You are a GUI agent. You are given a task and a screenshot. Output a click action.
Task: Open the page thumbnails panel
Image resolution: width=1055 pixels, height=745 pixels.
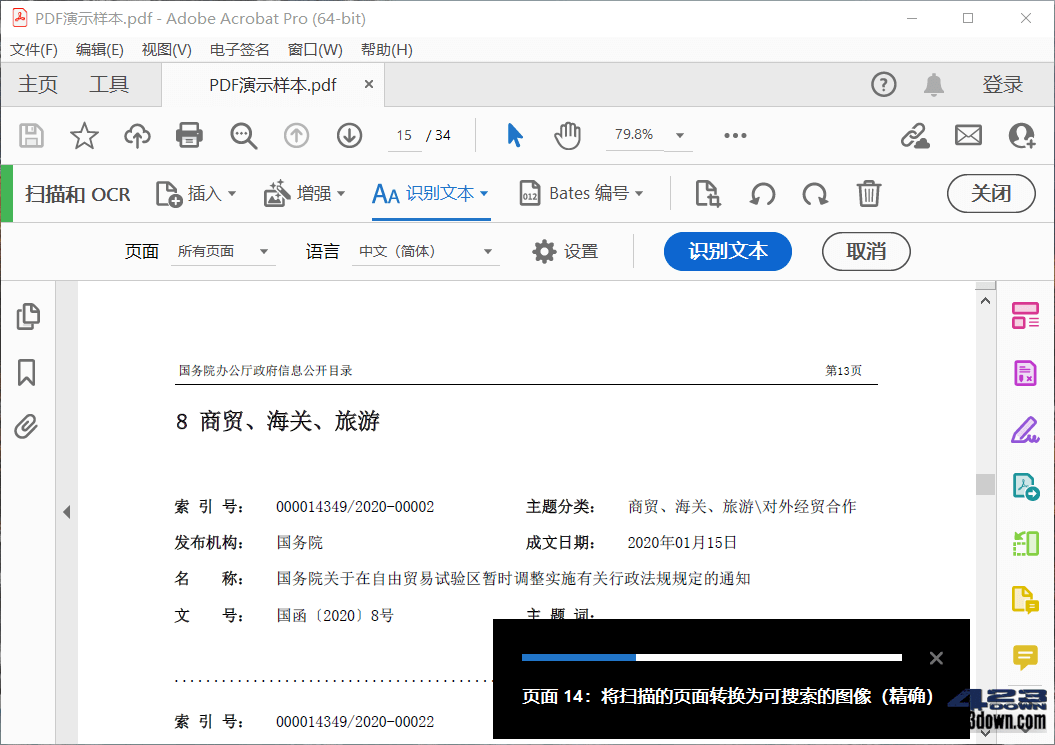(x=28, y=316)
